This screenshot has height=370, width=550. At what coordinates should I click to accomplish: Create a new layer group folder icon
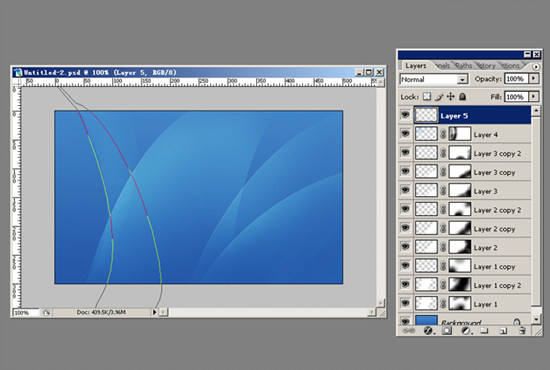(484, 330)
